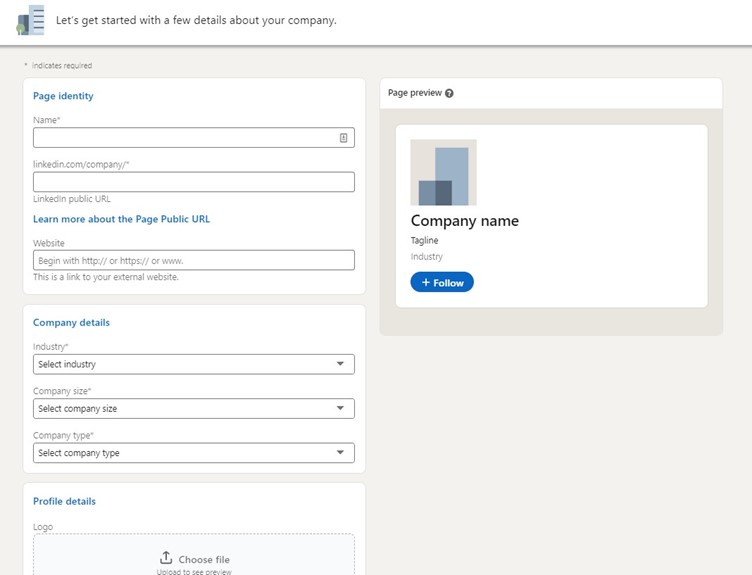Screen dimensions: 752x575
Task: Click the Company name text in preview
Action: pos(464,221)
